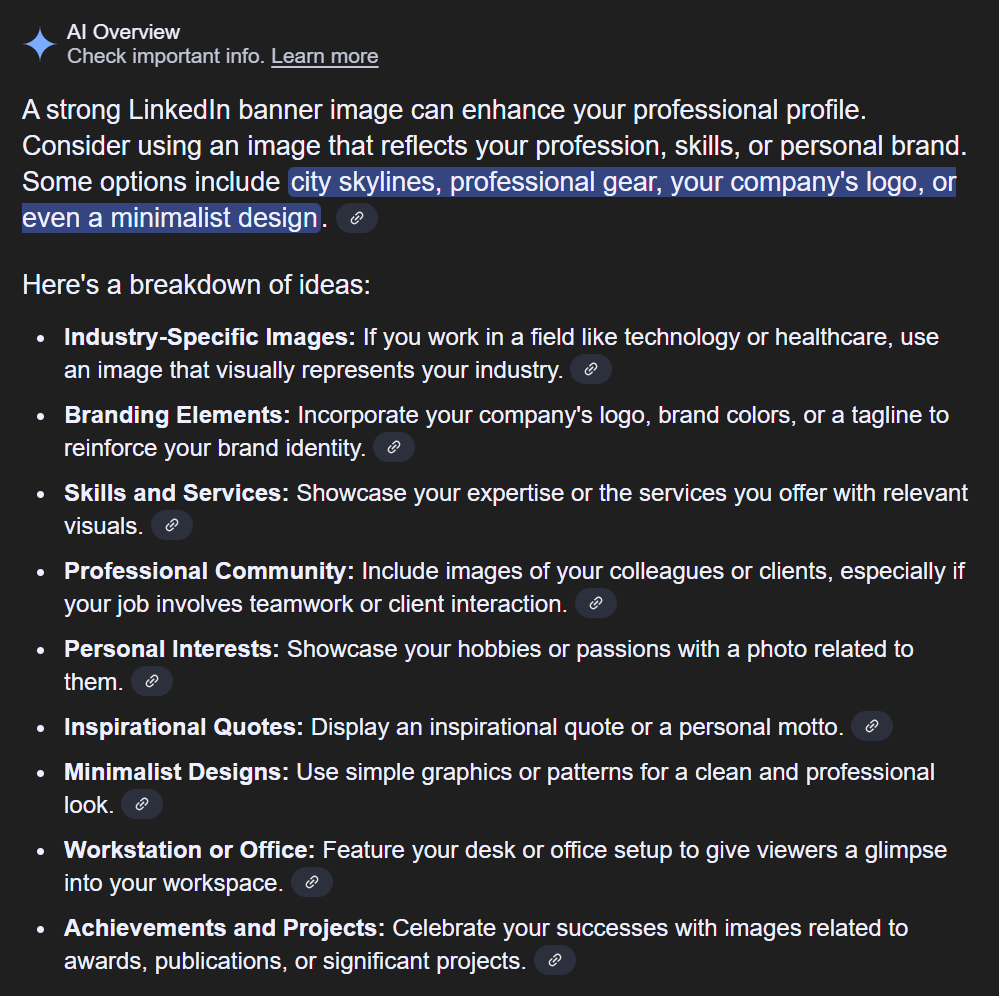Open source link after minimalist design summary

(x=357, y=218)
